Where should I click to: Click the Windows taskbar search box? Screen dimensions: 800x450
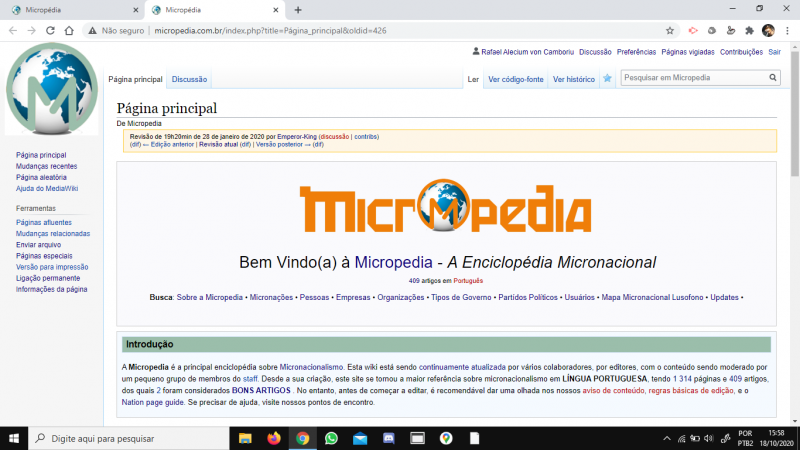pyautogui.click(x=129, y=438)
